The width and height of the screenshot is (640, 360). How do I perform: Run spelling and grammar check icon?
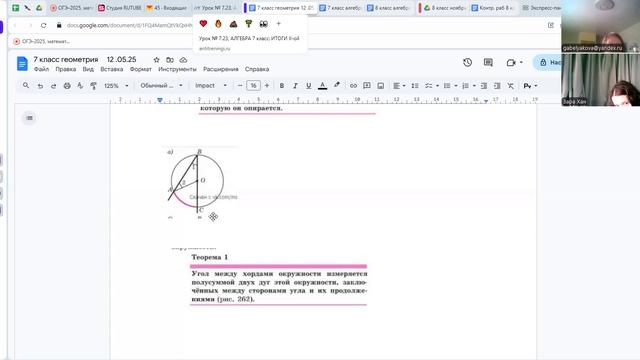click(x=80, y=86)
